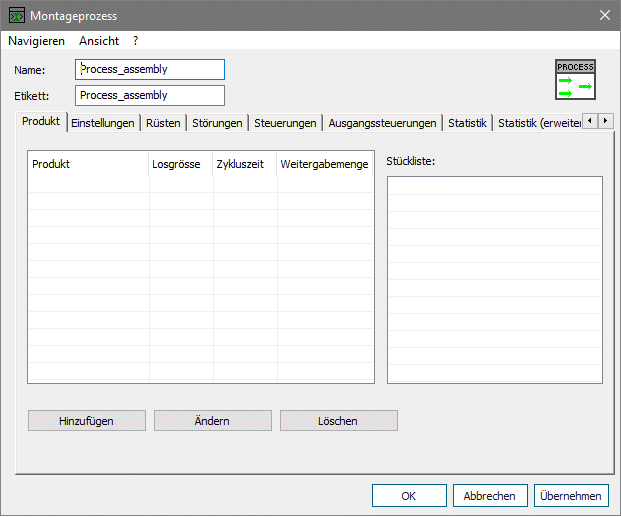
Task: Click the Zykluszeit column header
Action: pyautogui.click(x=245, y=164)
